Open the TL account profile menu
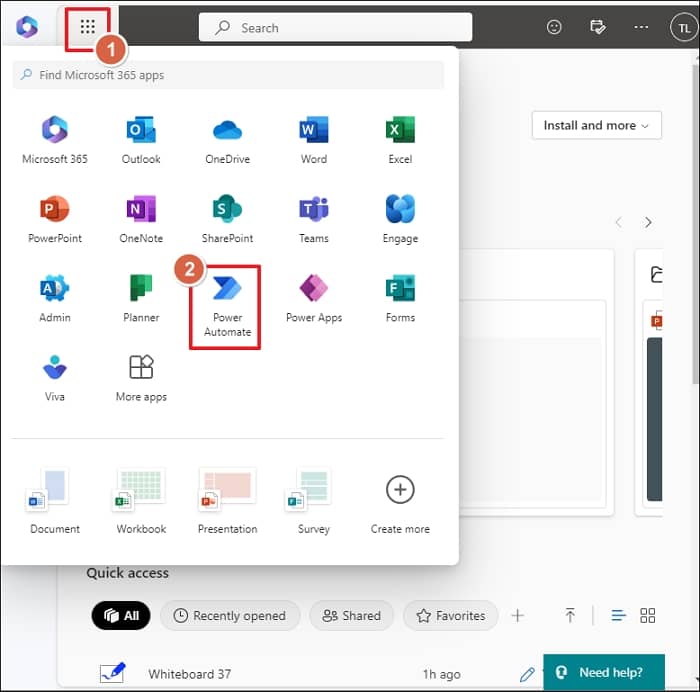Screen dimensions: 700x692 coord(683,28)
